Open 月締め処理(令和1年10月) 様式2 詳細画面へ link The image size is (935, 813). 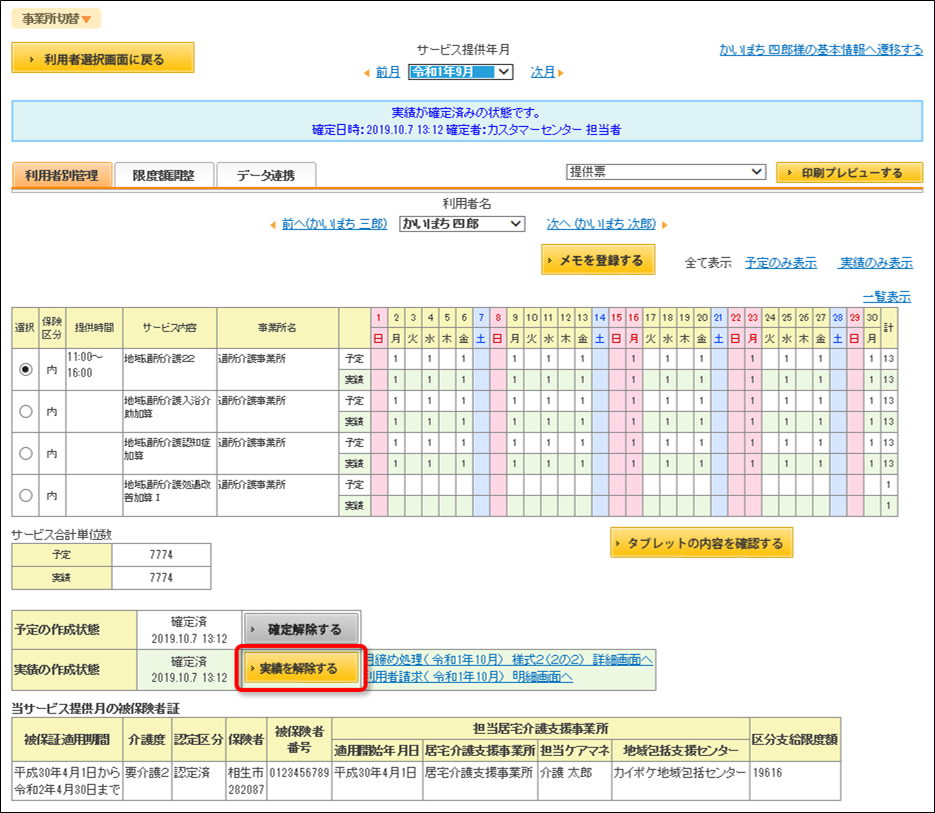point(509,660)
